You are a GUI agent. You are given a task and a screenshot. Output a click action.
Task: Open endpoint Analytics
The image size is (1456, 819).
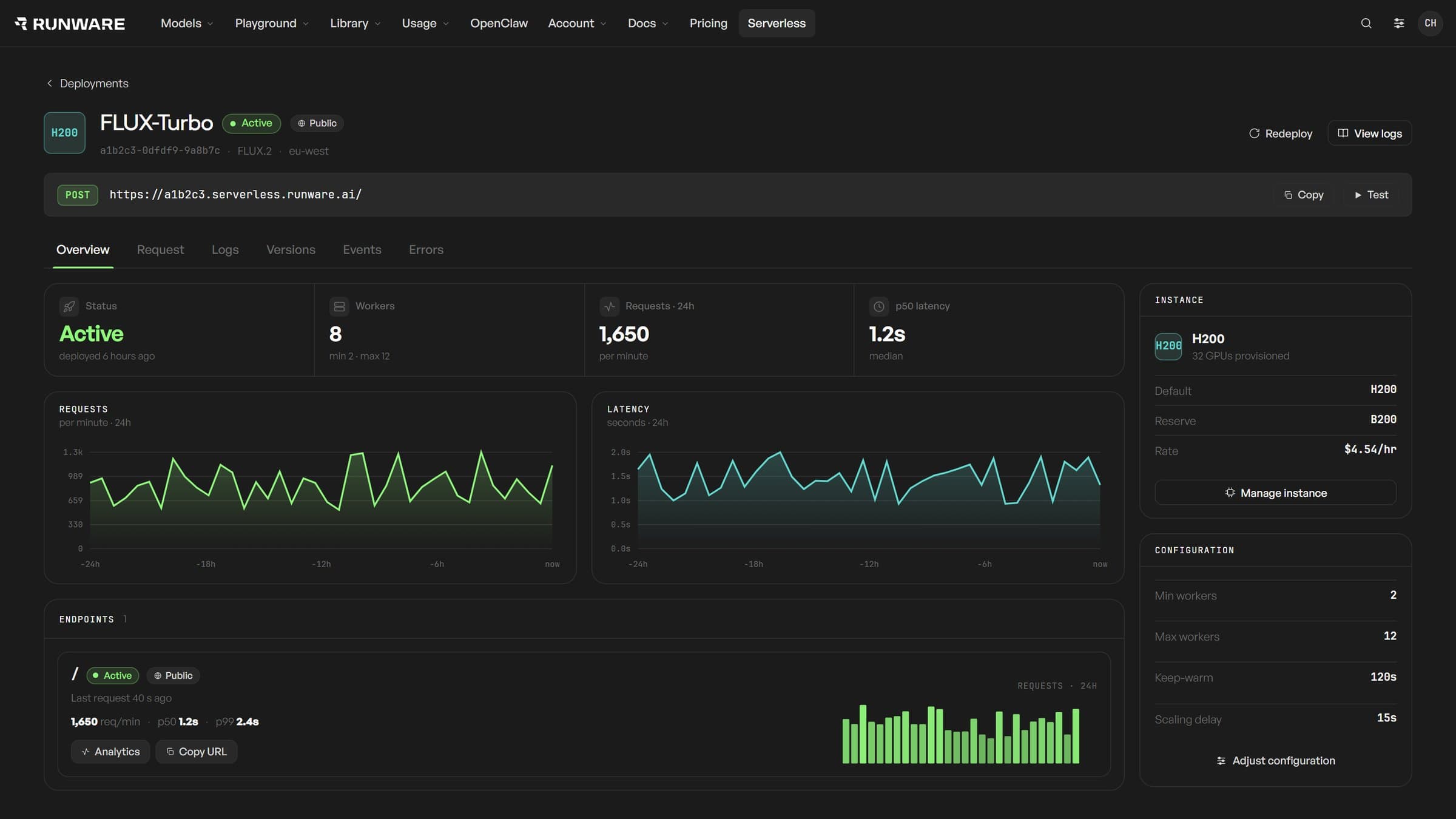(x=110, y=752)
